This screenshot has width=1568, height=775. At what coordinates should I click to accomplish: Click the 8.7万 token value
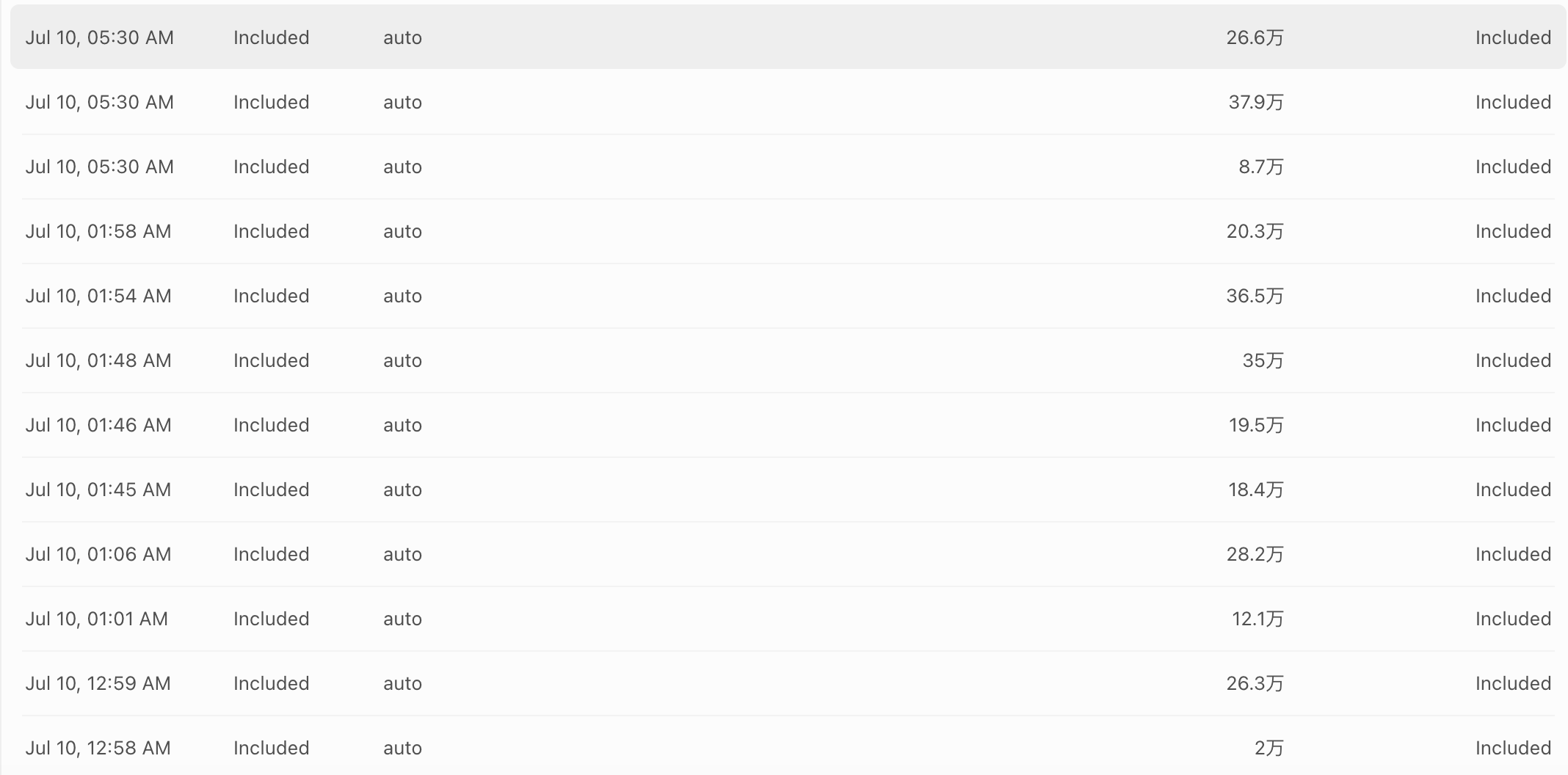point(1261,167)
